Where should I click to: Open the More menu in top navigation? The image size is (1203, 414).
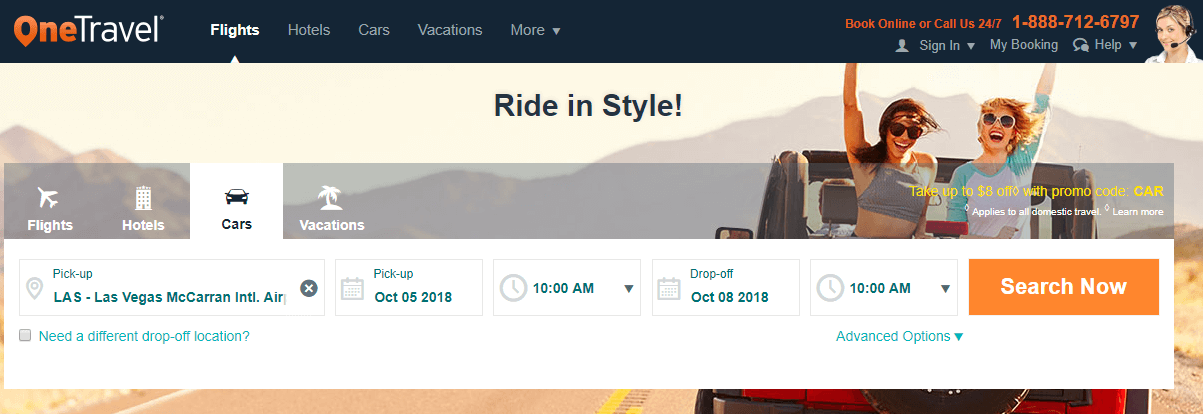click(x=535, y=30)
